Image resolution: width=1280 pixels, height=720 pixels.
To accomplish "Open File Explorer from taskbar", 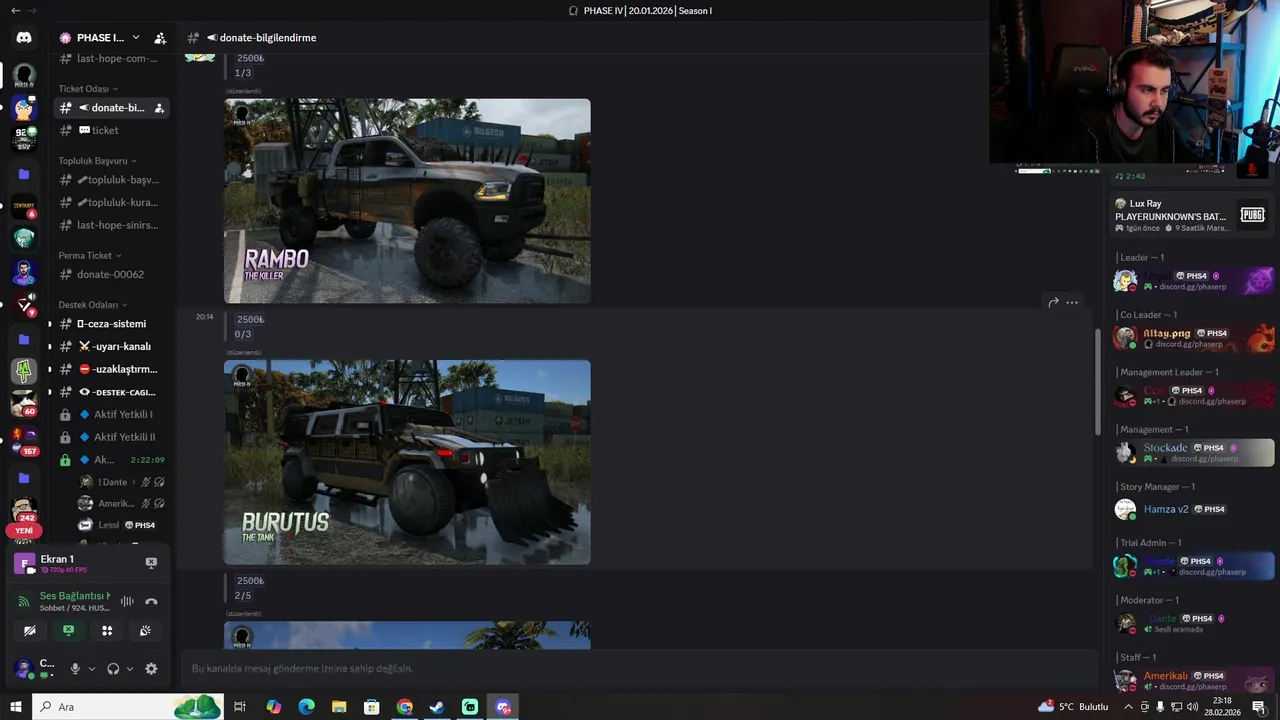I will 339,707.
